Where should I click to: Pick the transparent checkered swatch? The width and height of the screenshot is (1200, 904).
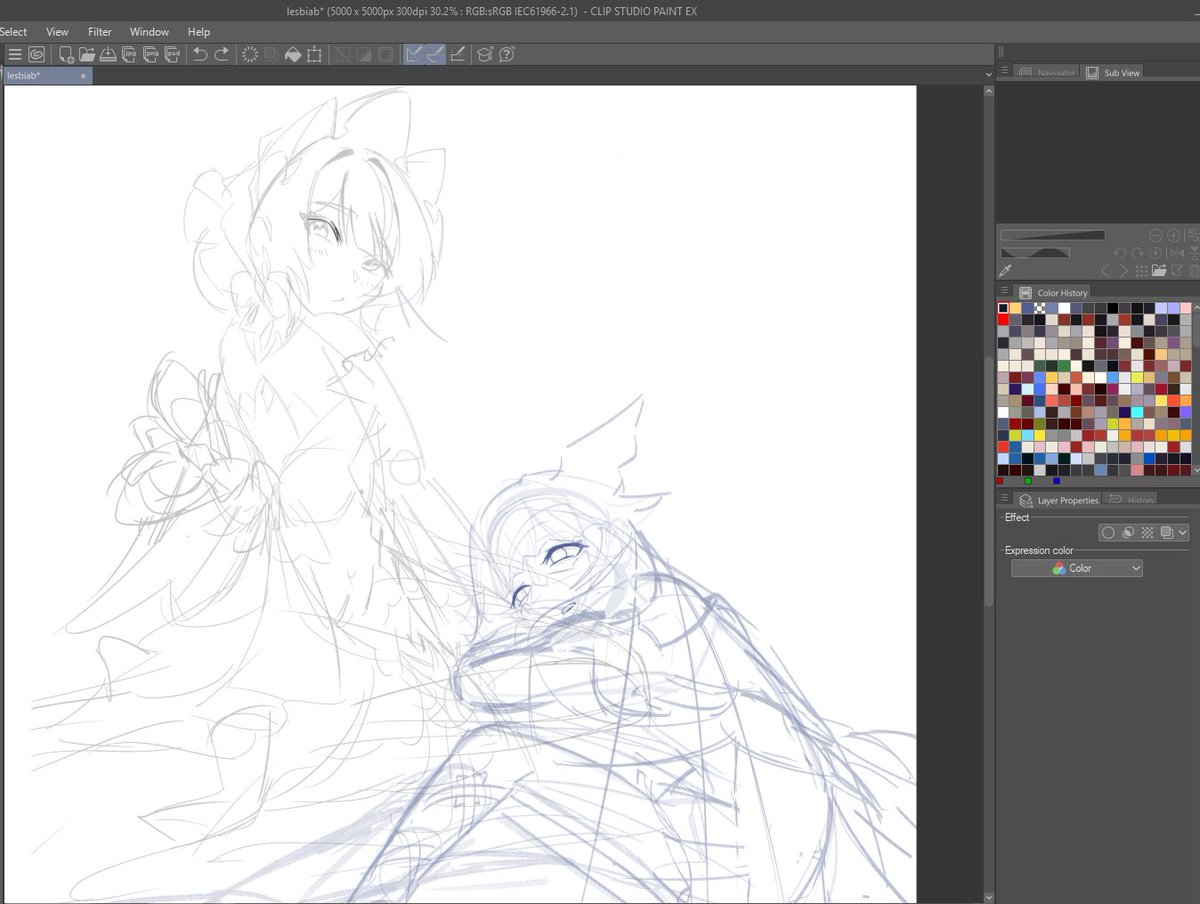(1040, 308)
